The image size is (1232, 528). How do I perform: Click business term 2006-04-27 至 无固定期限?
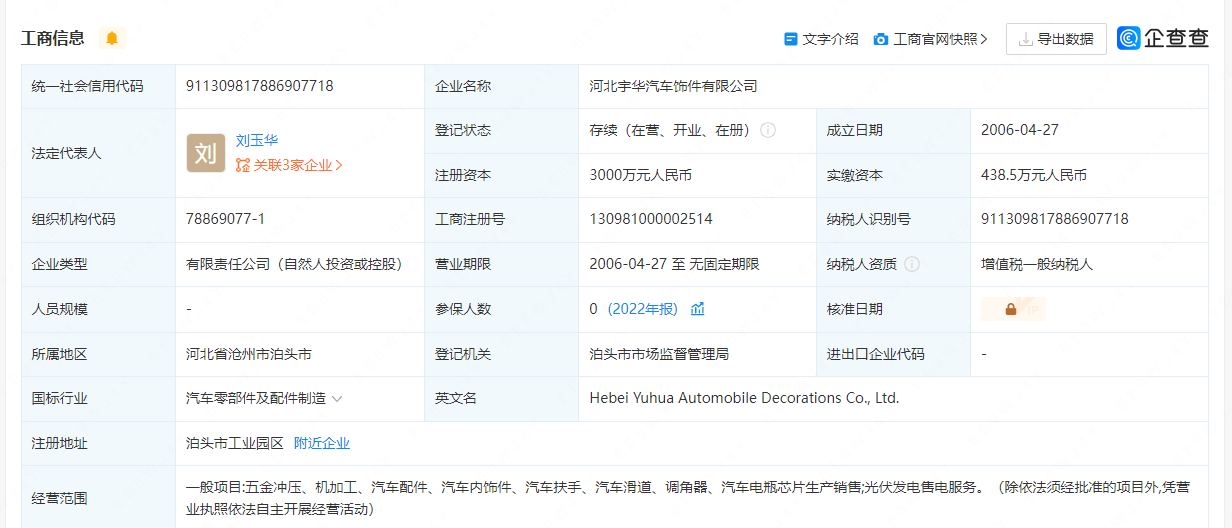point(675,264)
